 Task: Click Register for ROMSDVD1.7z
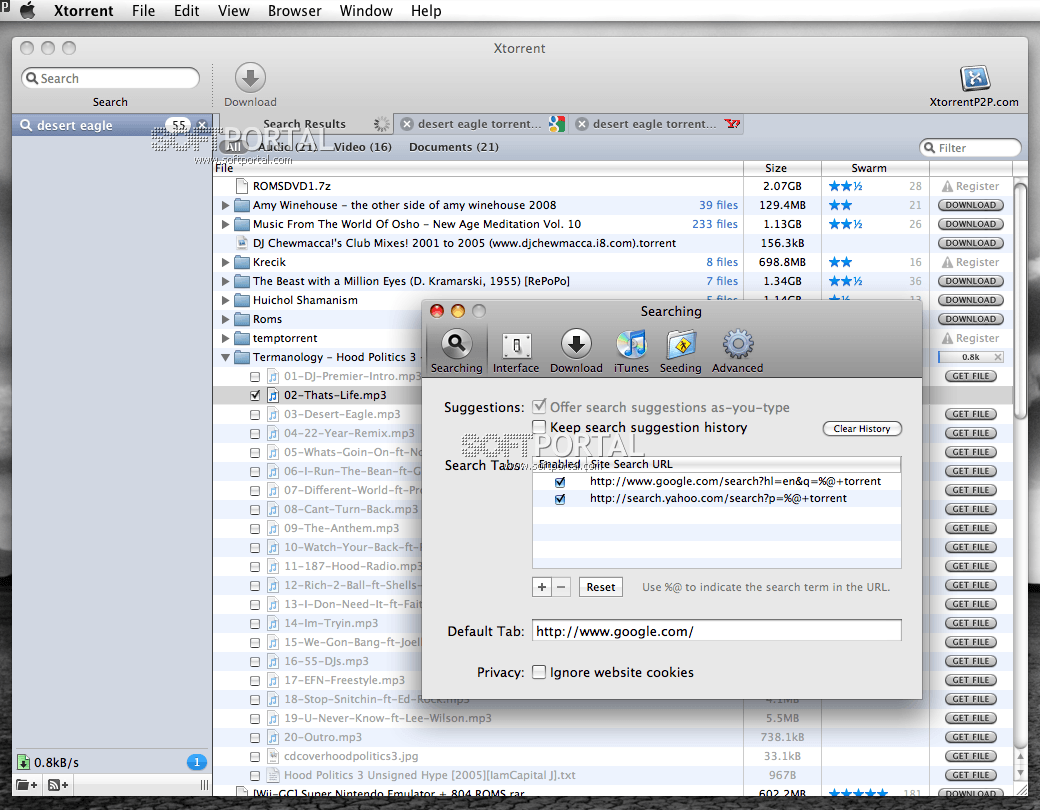(x=970, y=186)
